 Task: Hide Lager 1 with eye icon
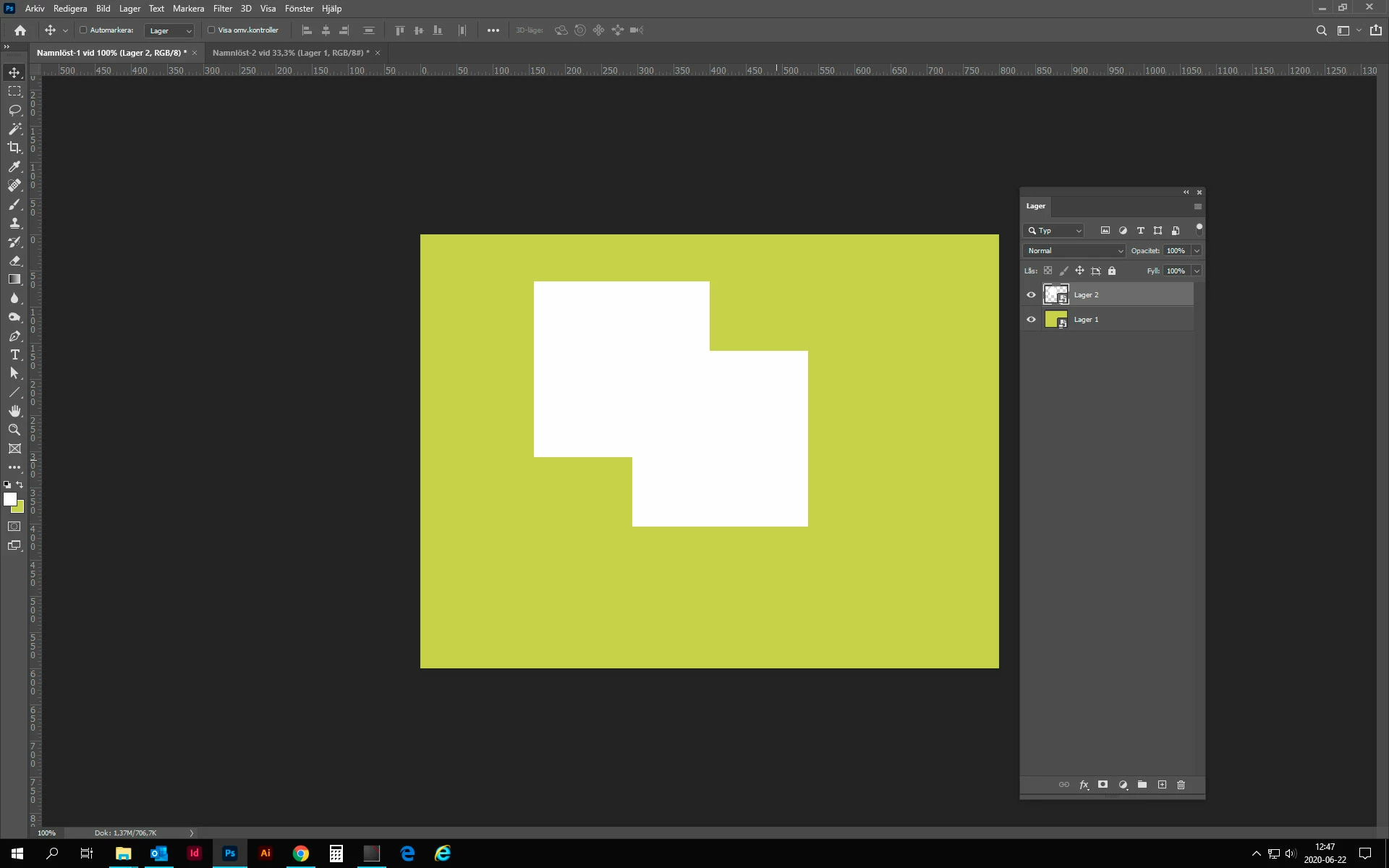pos(1031,319)
